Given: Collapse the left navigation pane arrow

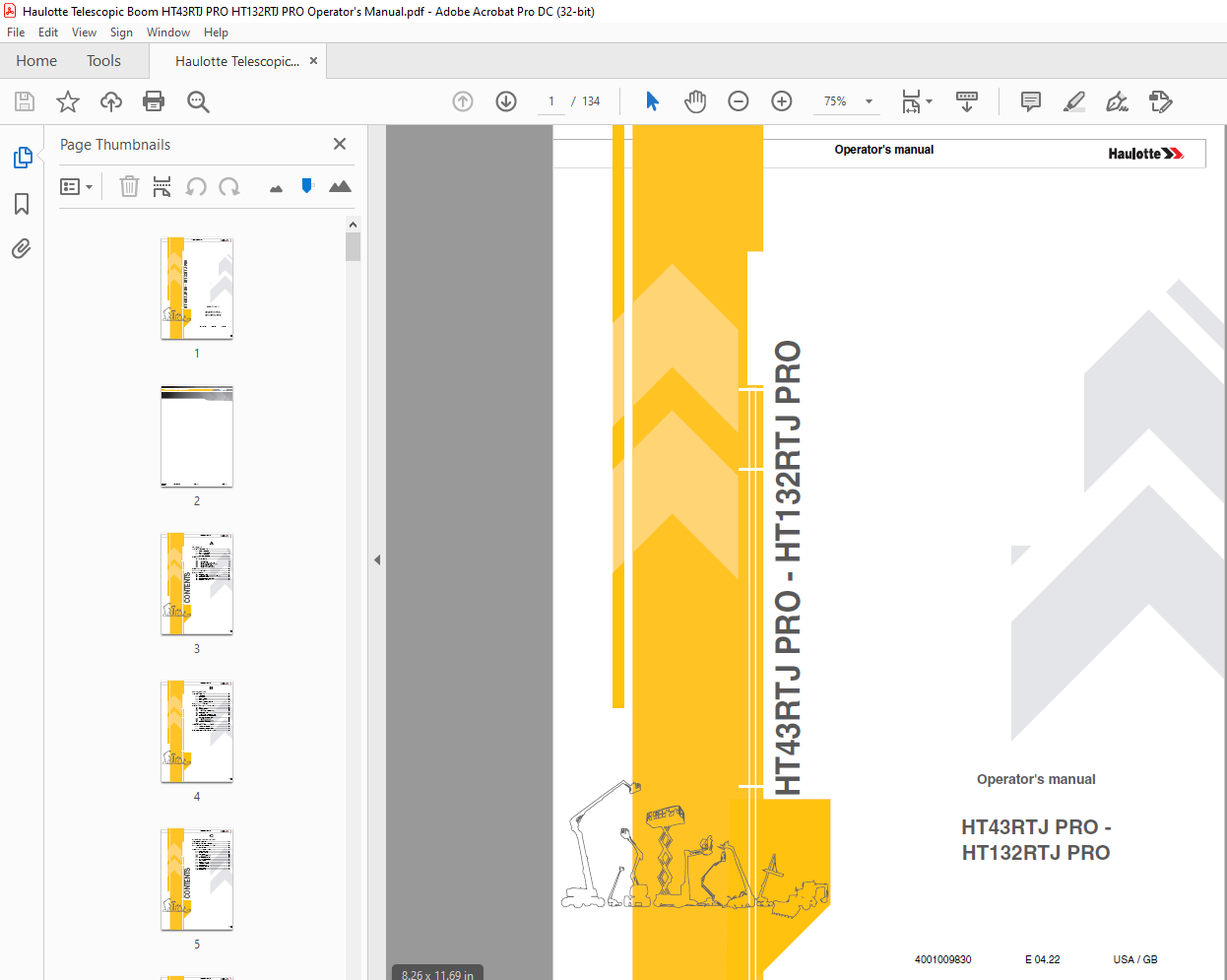Looking at the screenshot, I should [x=377, y=559].
